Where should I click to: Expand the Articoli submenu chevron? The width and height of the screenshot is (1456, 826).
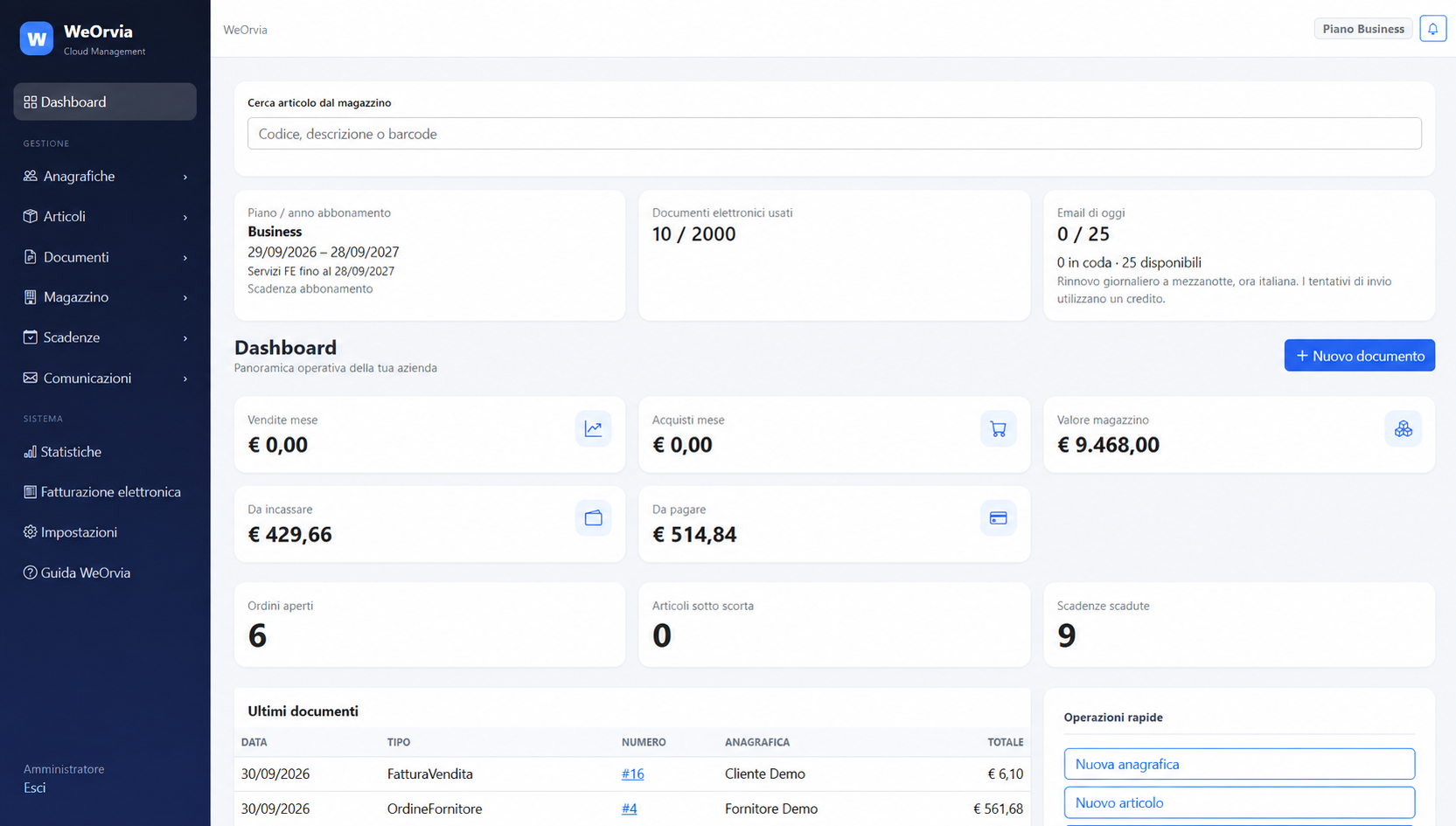pos(185,218)
